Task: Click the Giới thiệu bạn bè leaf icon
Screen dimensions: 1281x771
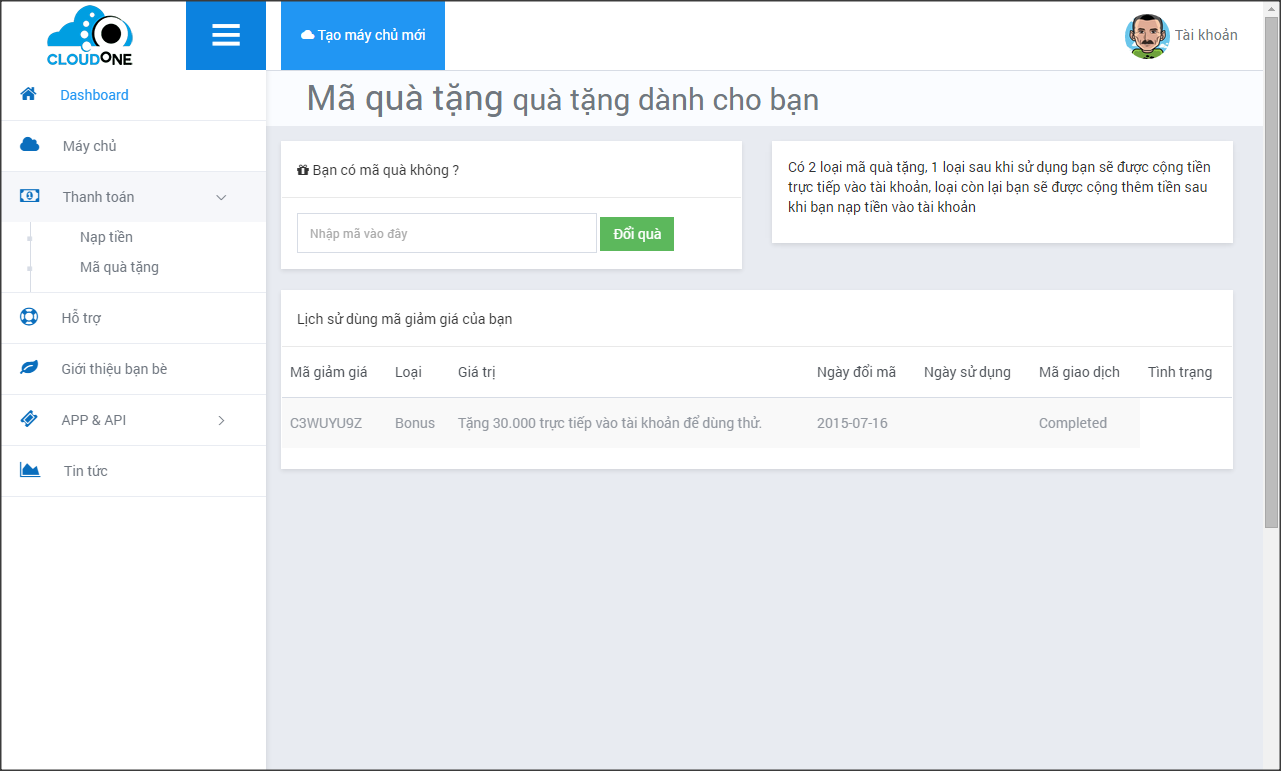Action: (29, 368)
